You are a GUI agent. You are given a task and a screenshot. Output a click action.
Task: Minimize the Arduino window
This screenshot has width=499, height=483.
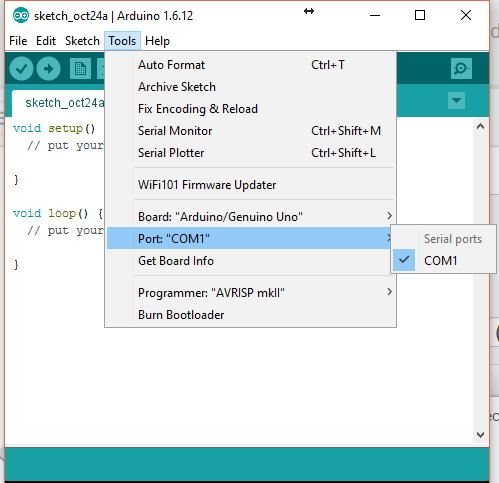coord(375,15)
